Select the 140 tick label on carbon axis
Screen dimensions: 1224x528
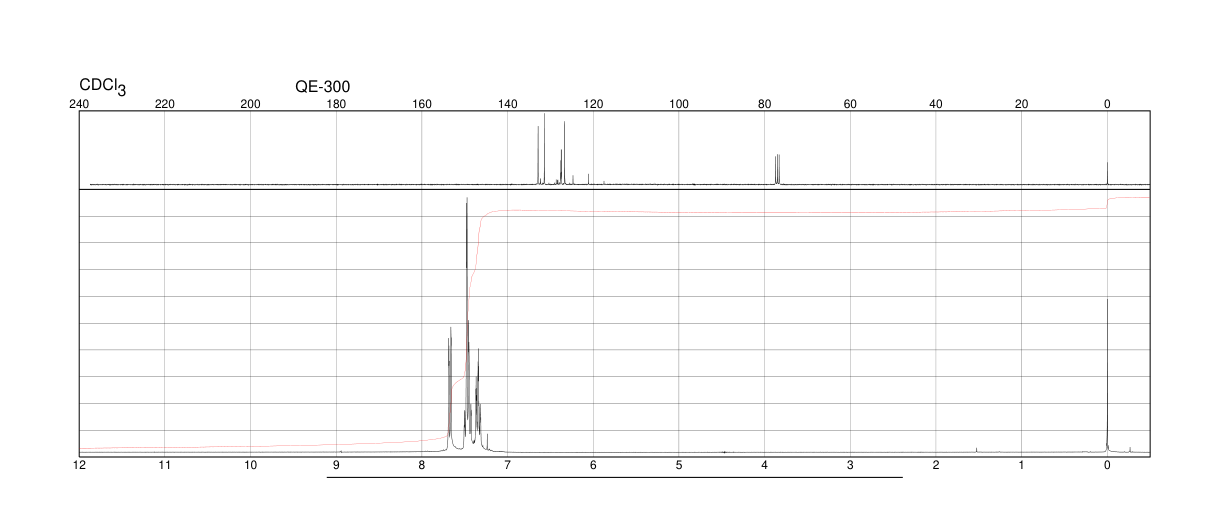(508, 104)
